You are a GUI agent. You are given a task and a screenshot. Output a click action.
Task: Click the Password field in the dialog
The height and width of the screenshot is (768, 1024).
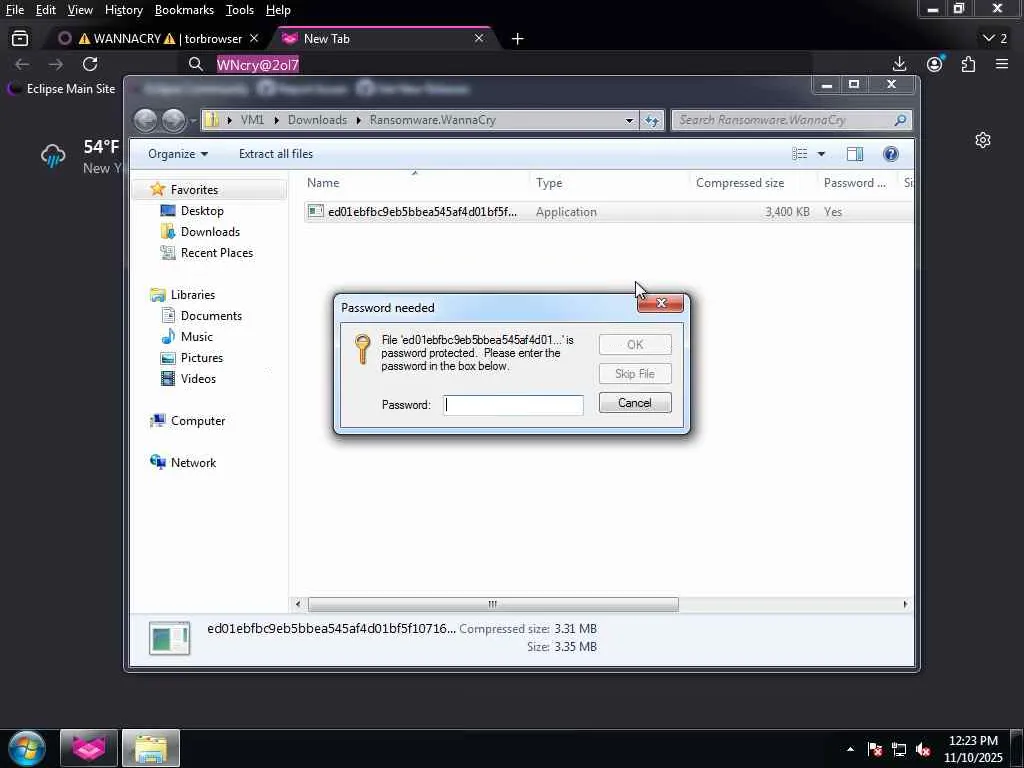pyautogui.click(x=513, y=405)
